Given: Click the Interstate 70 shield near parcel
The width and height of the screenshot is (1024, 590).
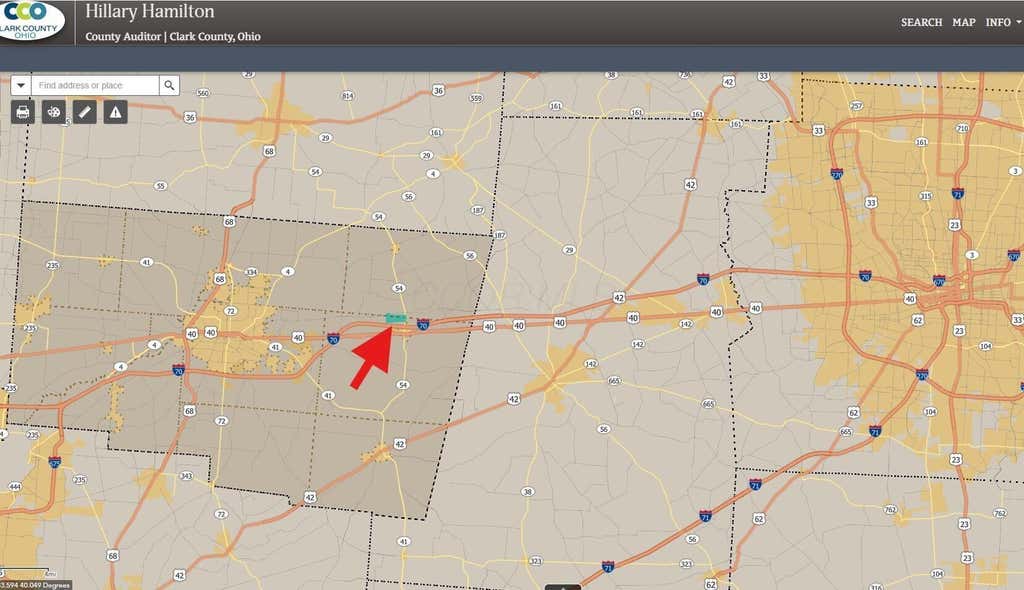Looking at the screenshot, I should (423, 324).
